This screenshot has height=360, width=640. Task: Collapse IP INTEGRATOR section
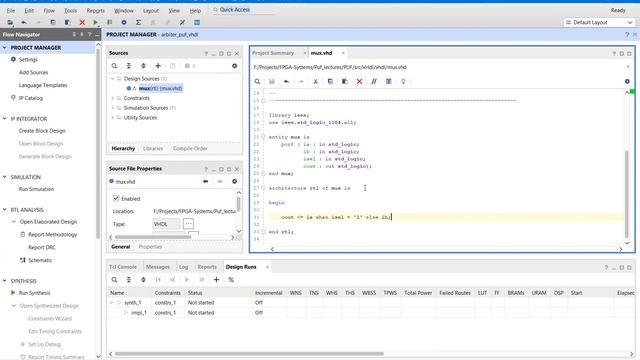[4, 119]
